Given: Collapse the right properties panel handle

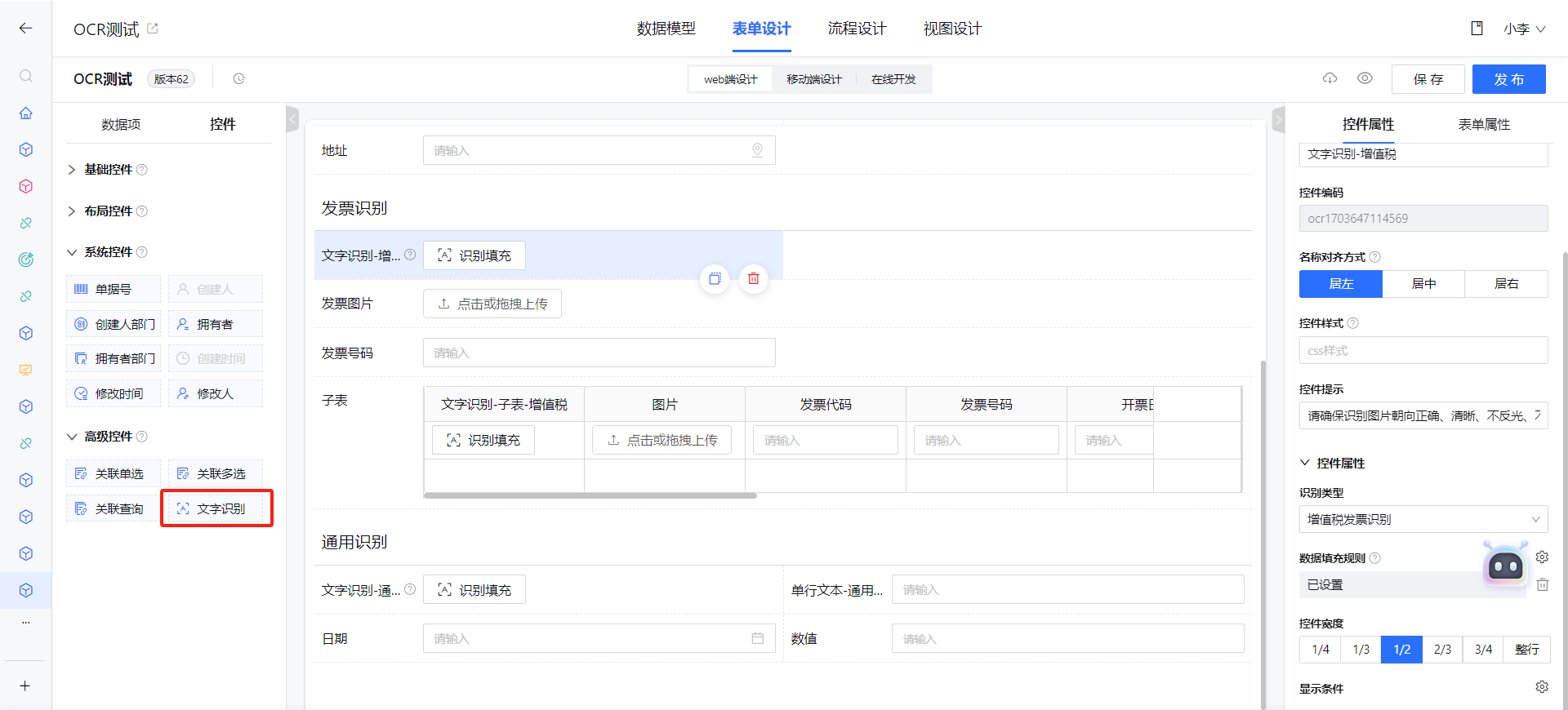Looking at the screenshot, I should (1279, 119).
